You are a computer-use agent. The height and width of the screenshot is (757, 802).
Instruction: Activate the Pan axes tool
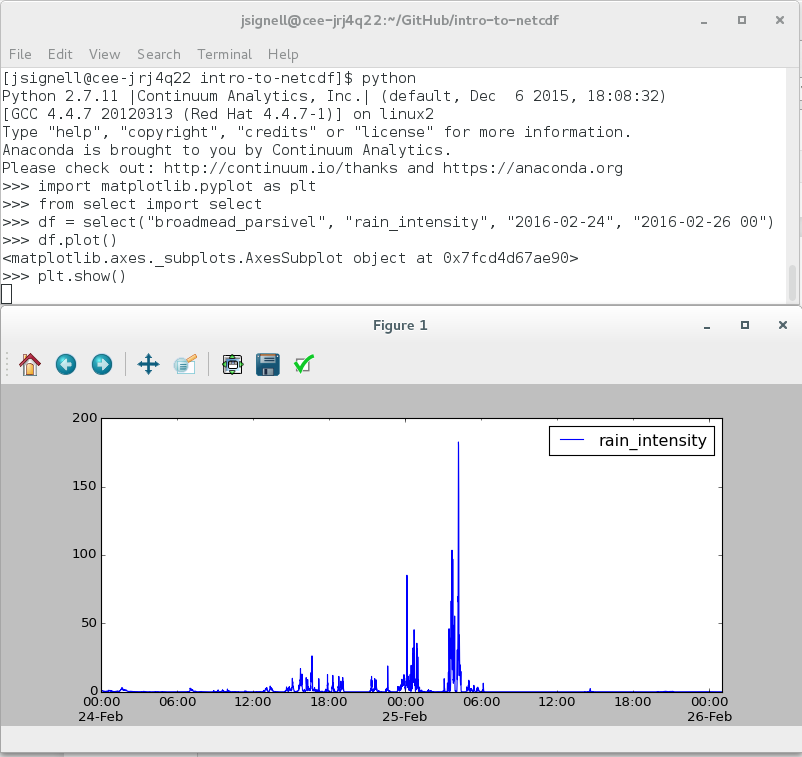[148, 365]
